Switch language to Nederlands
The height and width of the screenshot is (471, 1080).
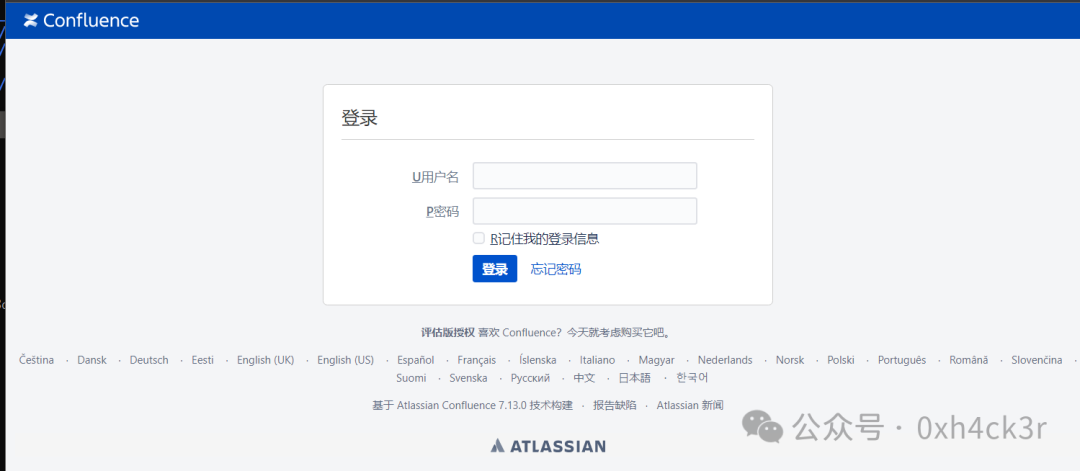coord(725,360)
